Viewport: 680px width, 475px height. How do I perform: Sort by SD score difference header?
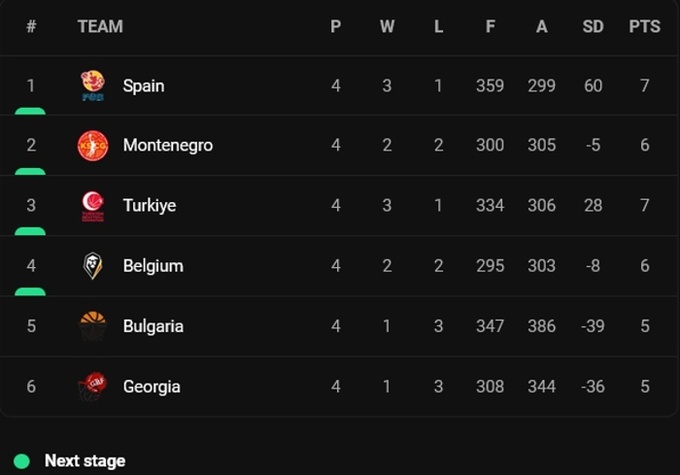point(593,27)
